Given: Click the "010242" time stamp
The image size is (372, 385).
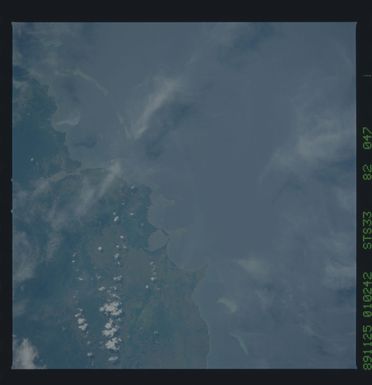Looking at the screenshot, I should [367, 294].
